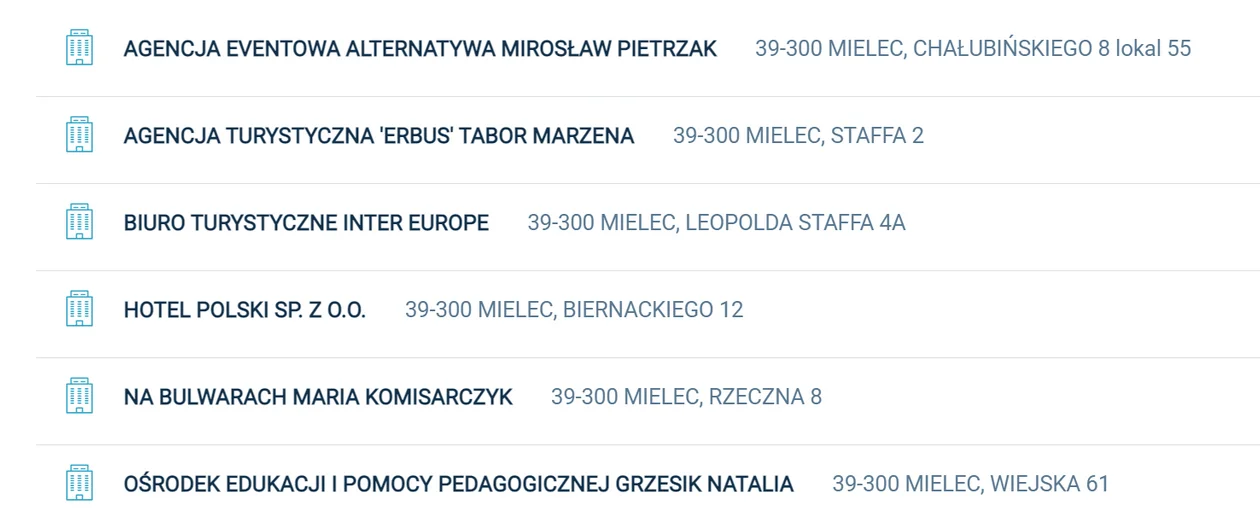Screen dimensions: 1260x528
Task: Select the Rzeczna 8 address text
Action: (x=686, y=396)
